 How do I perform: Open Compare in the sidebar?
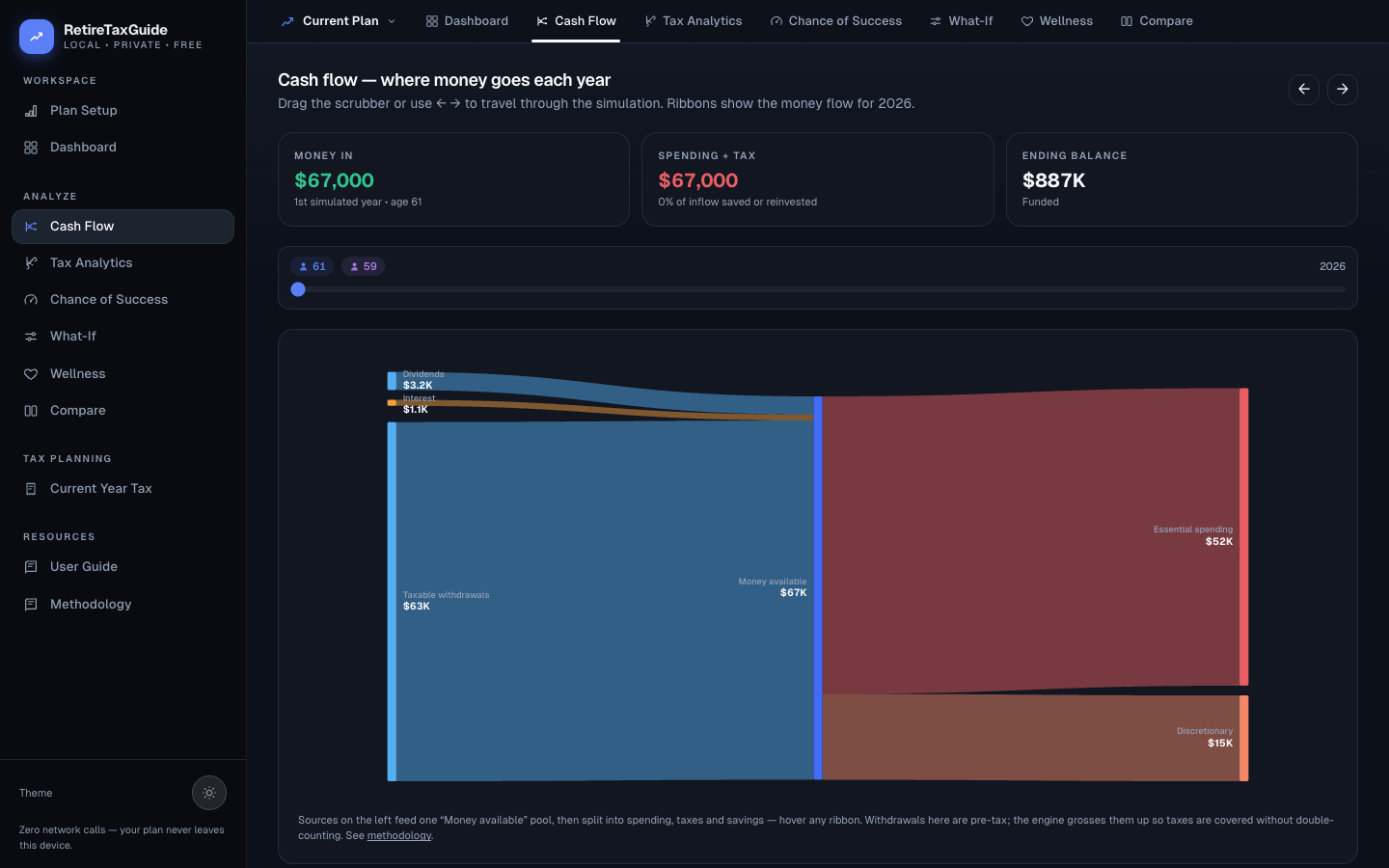coord(123,411)
